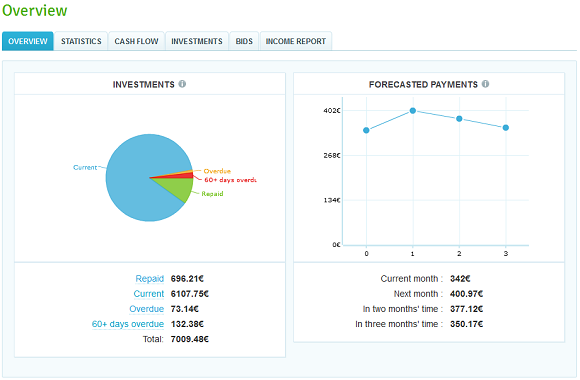Follow the 60+ days overdue link

(x=128, y=324)
